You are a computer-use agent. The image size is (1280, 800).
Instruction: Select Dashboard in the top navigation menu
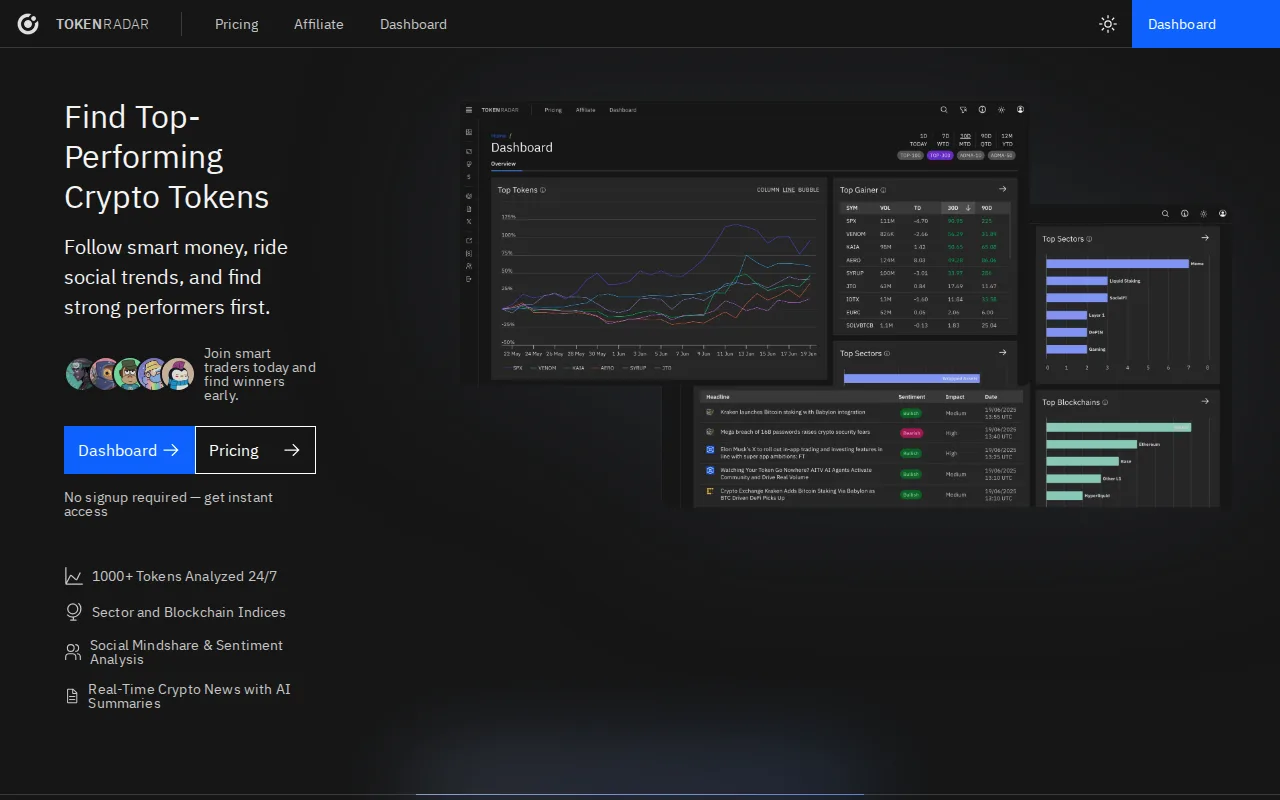coord(413,24)
